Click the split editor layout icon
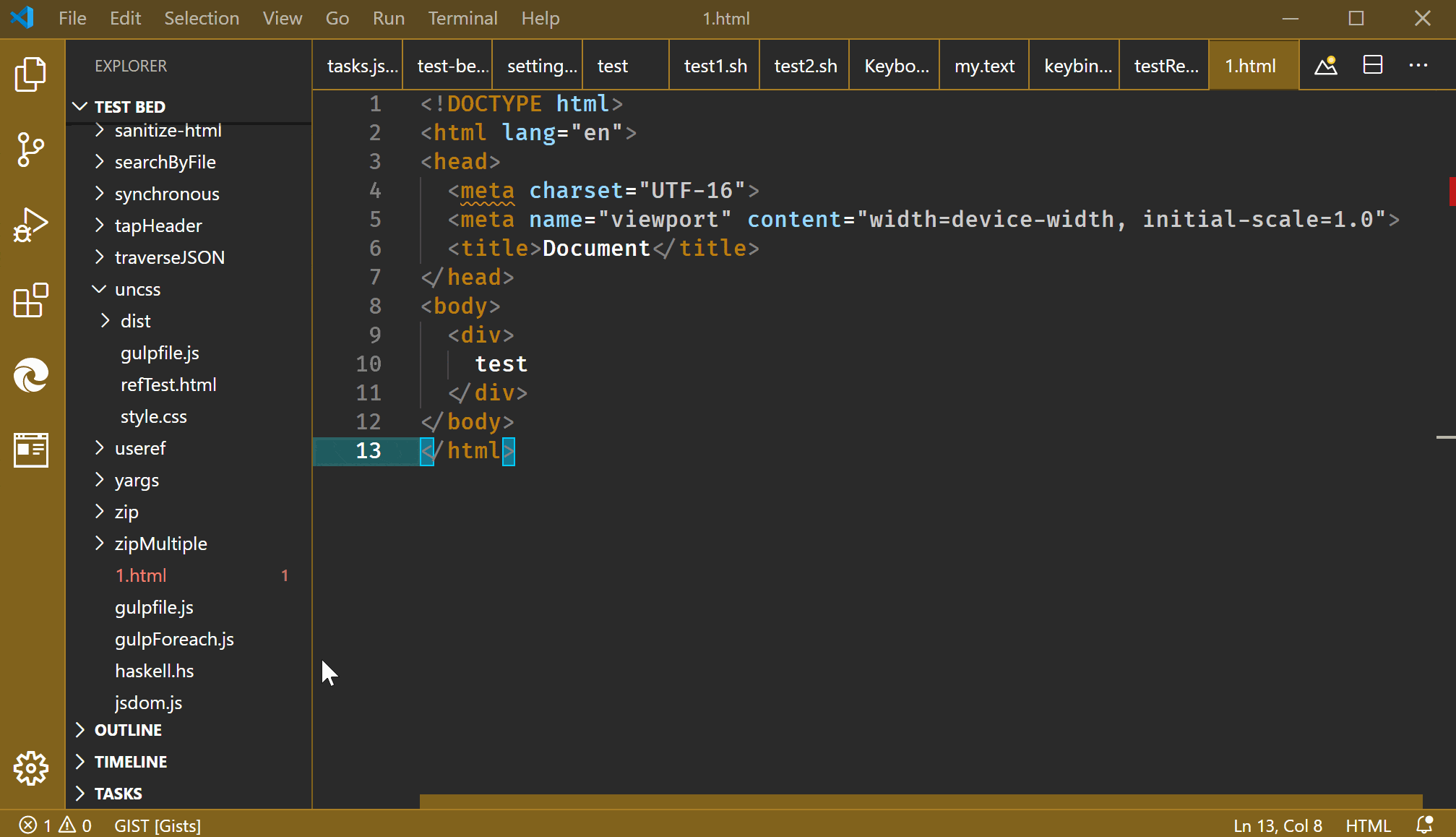Screen dimensions: 1456x837 coord(1372,66)
